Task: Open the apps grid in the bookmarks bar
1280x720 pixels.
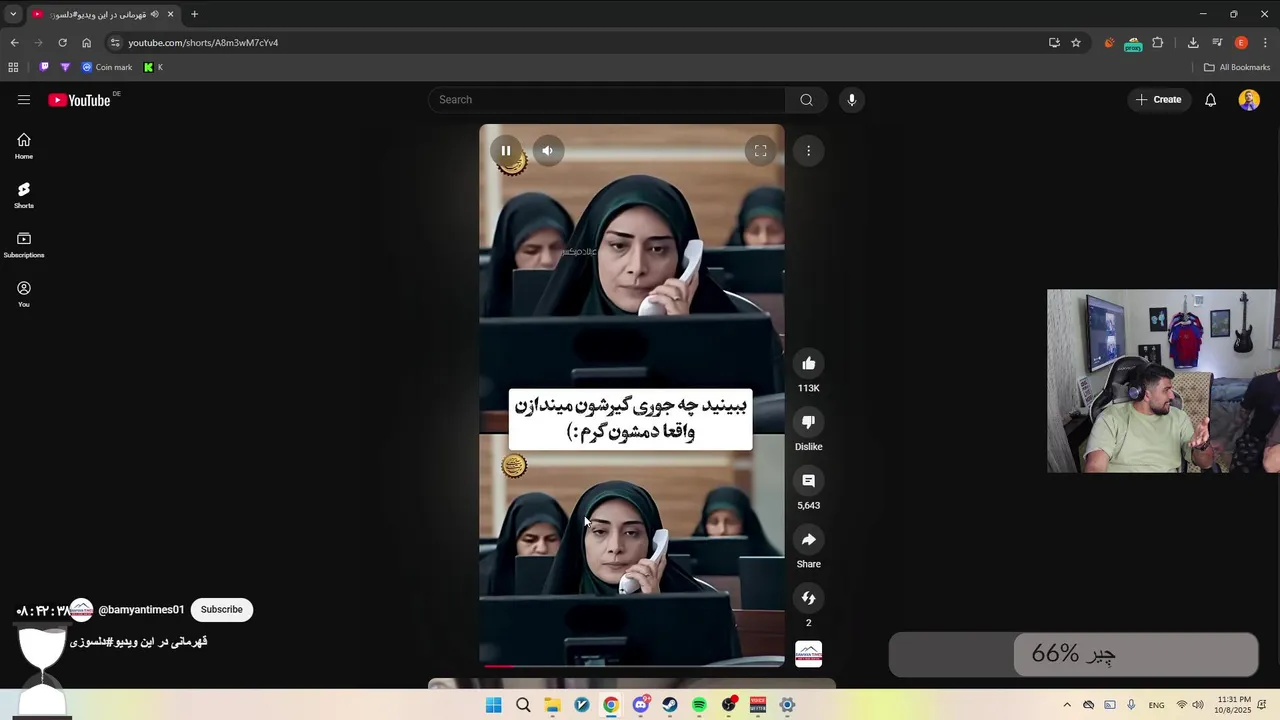Action: click(x=13, y=67)
